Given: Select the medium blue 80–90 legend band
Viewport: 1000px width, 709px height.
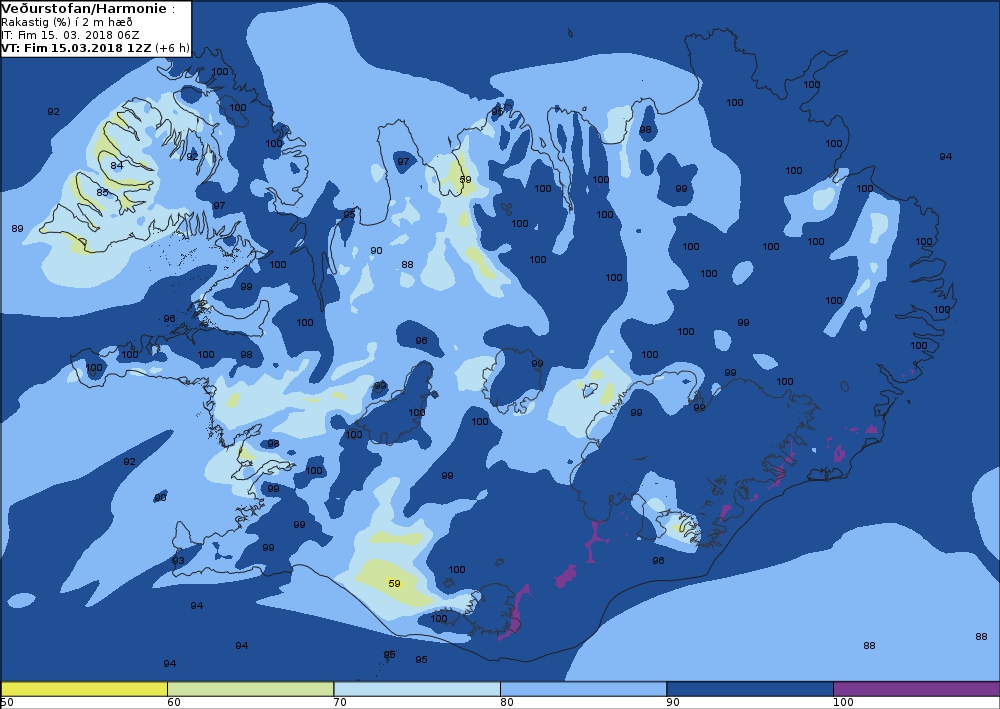Looking at the screenshot, I should (x=584, y=689).
